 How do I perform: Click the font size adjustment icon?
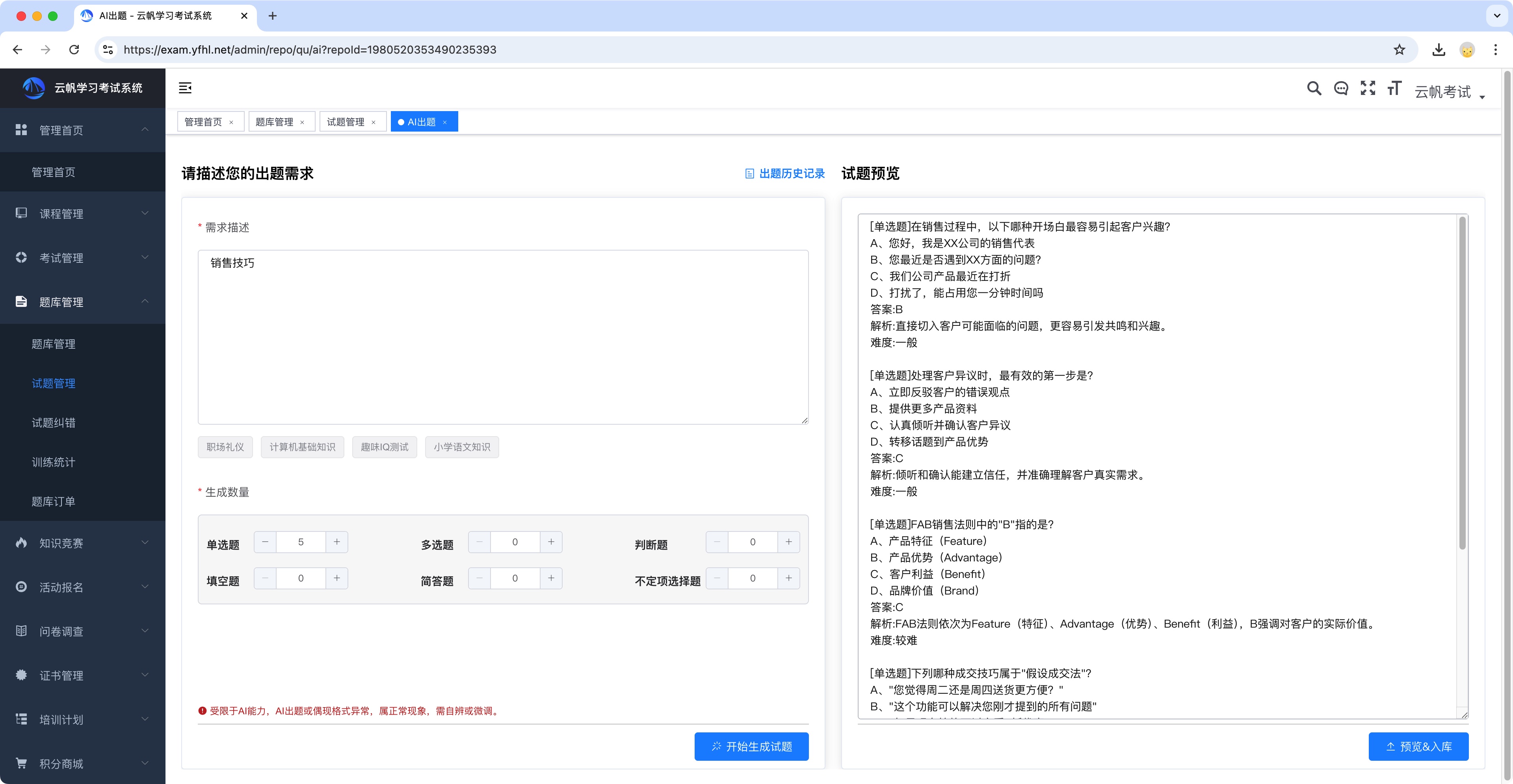pyautogui.click(x=1394, y=89)
